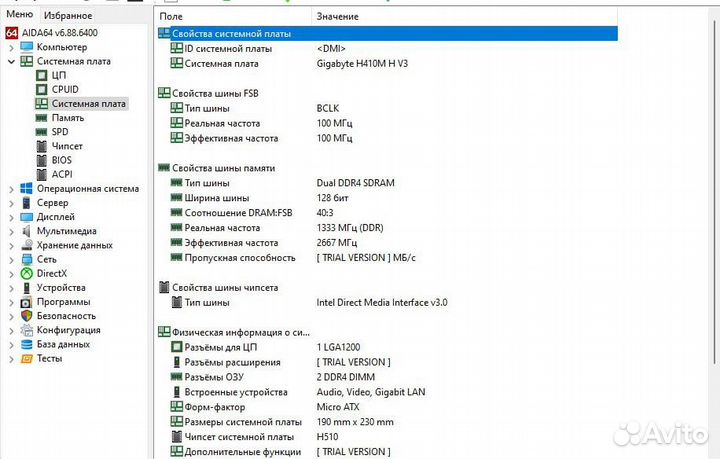Click the Компьютер monitor icon
This screenshot has width=720, height=459.
coord(27,47)
